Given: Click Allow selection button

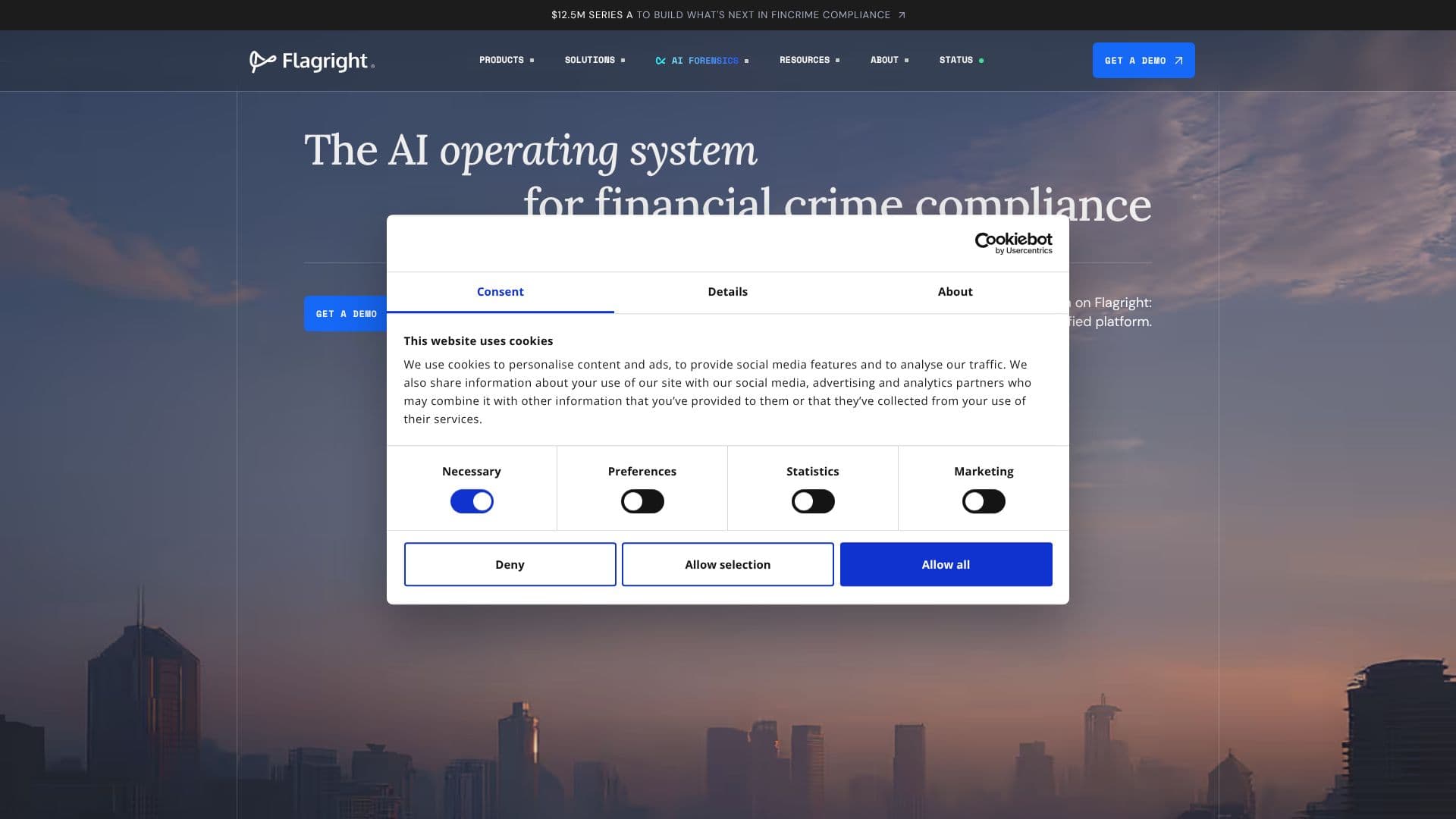Looking at the screenshot, I should coord(728,564).
